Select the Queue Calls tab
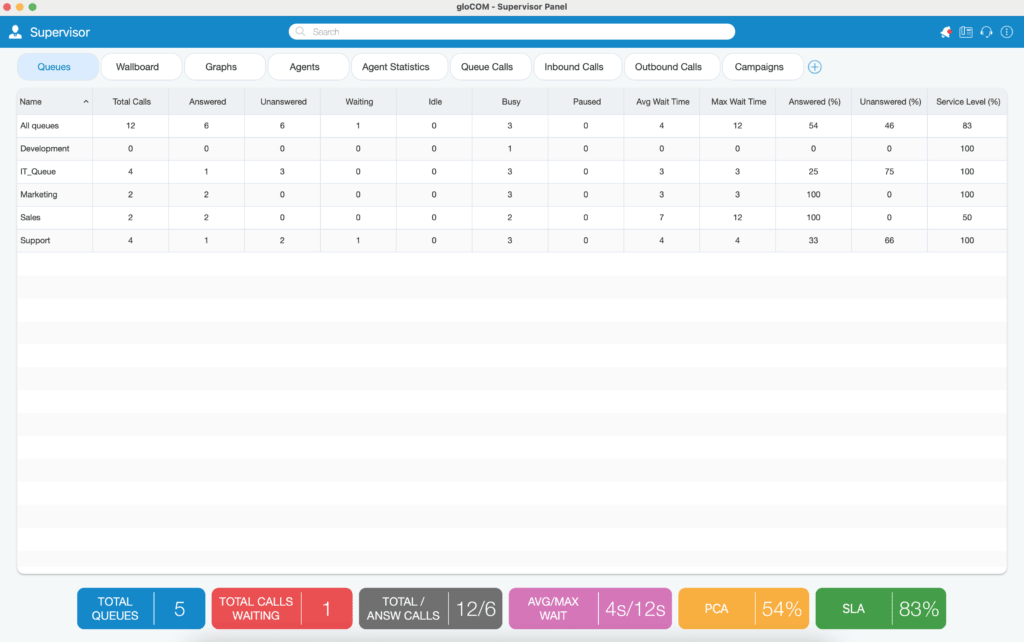1024x642 pixels. coord(487,67)
